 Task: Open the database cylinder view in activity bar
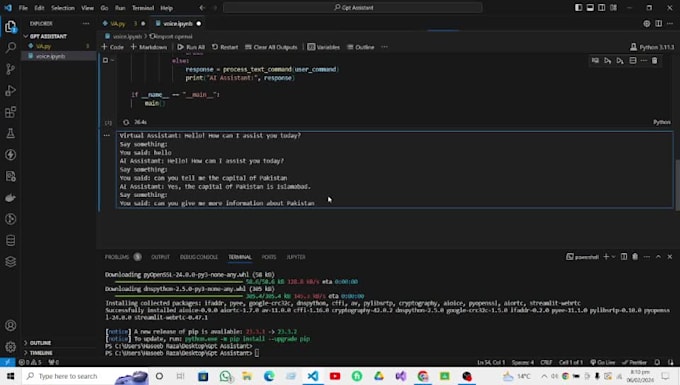(x=10, y=240)
